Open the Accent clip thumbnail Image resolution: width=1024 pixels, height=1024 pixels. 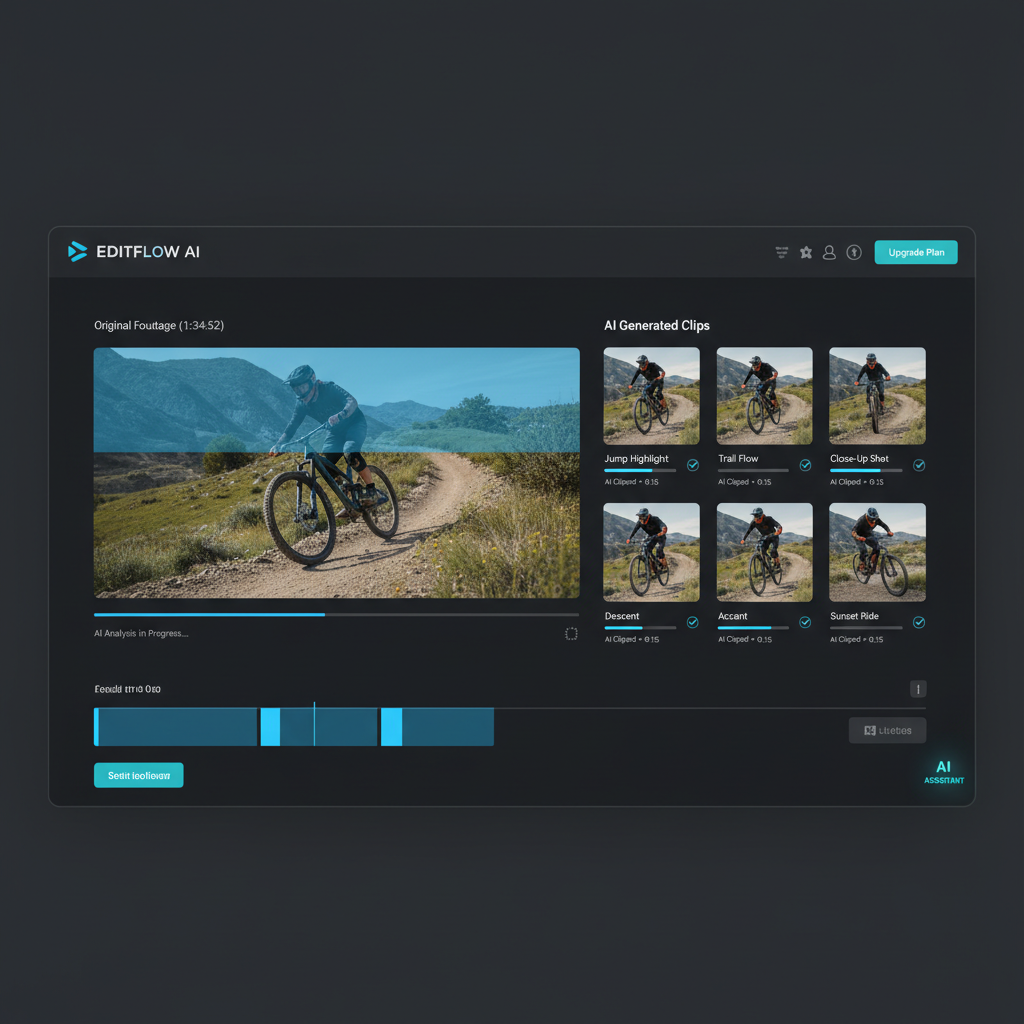point(764,552)
